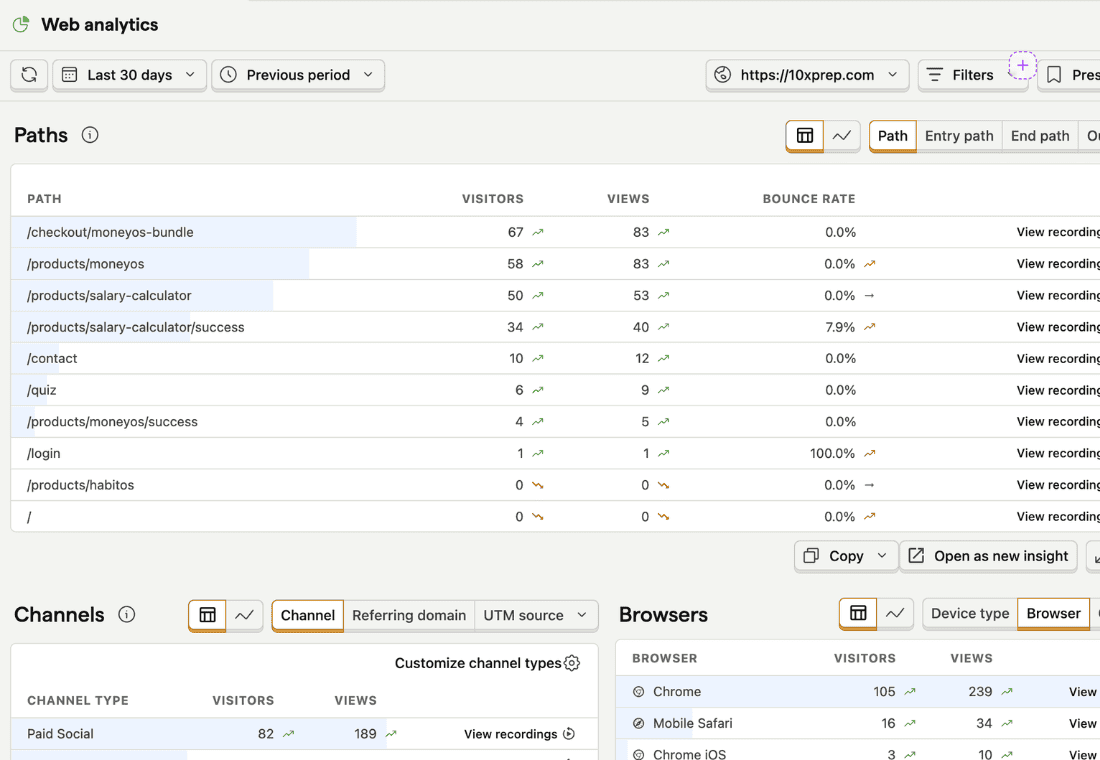The height and width of the screenshot is (760, 1100).
Task: Click the downward trend icon for /products/habitos visitors
Action: pyautogui.click(x=537, y=485)
